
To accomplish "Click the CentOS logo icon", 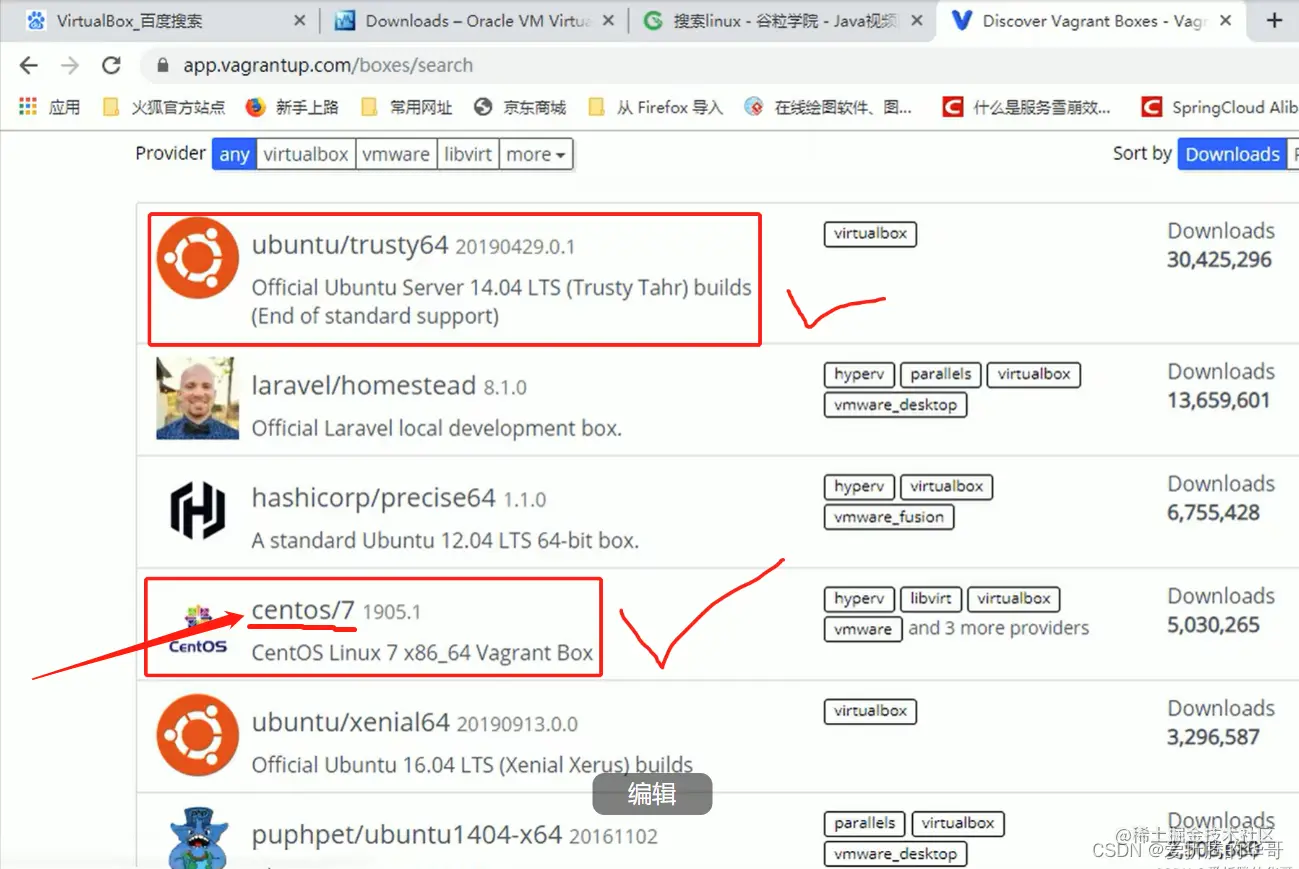I will coord(198,628).
